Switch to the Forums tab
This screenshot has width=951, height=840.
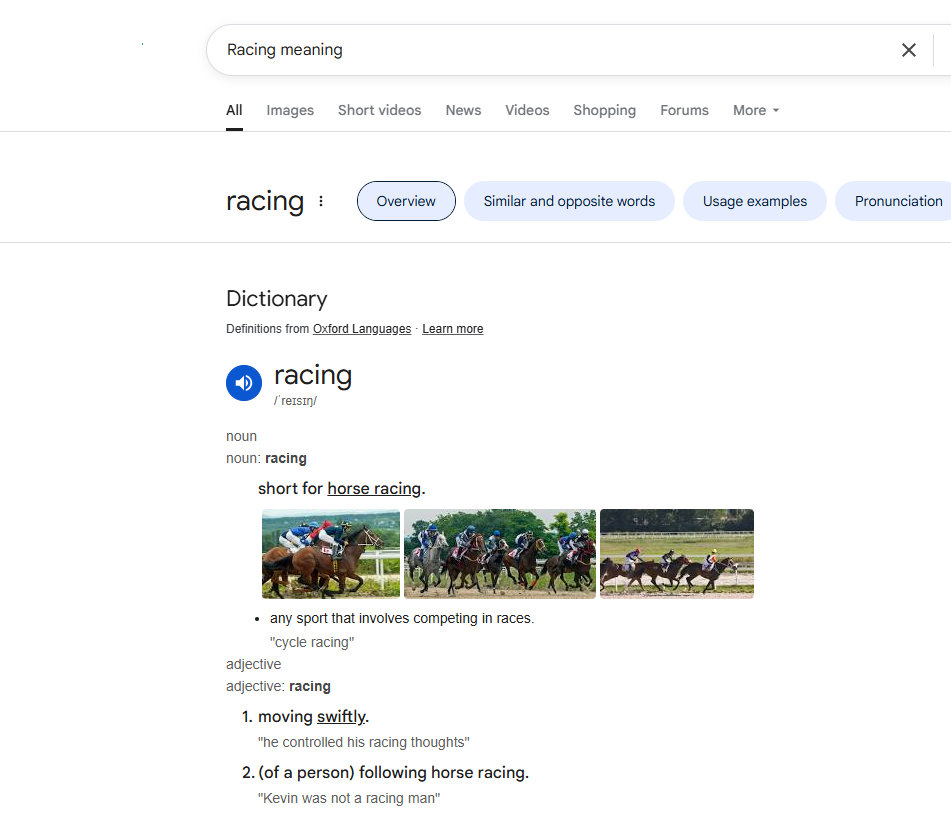point(684,110)
